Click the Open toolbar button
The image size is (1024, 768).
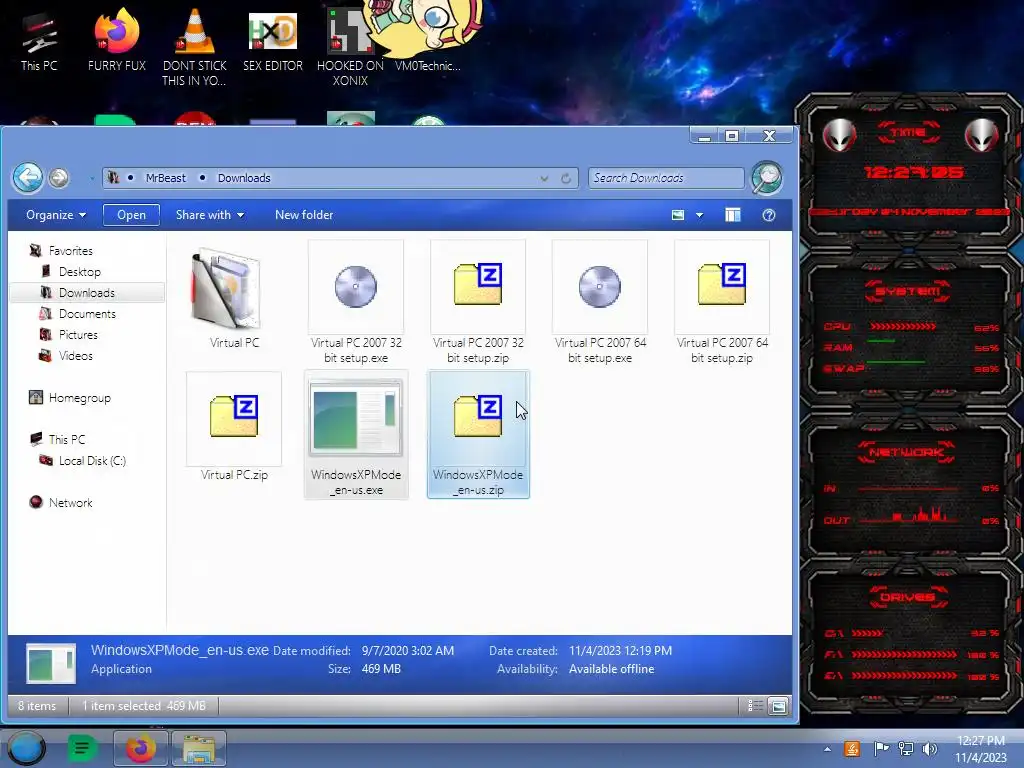coord(131,215)
